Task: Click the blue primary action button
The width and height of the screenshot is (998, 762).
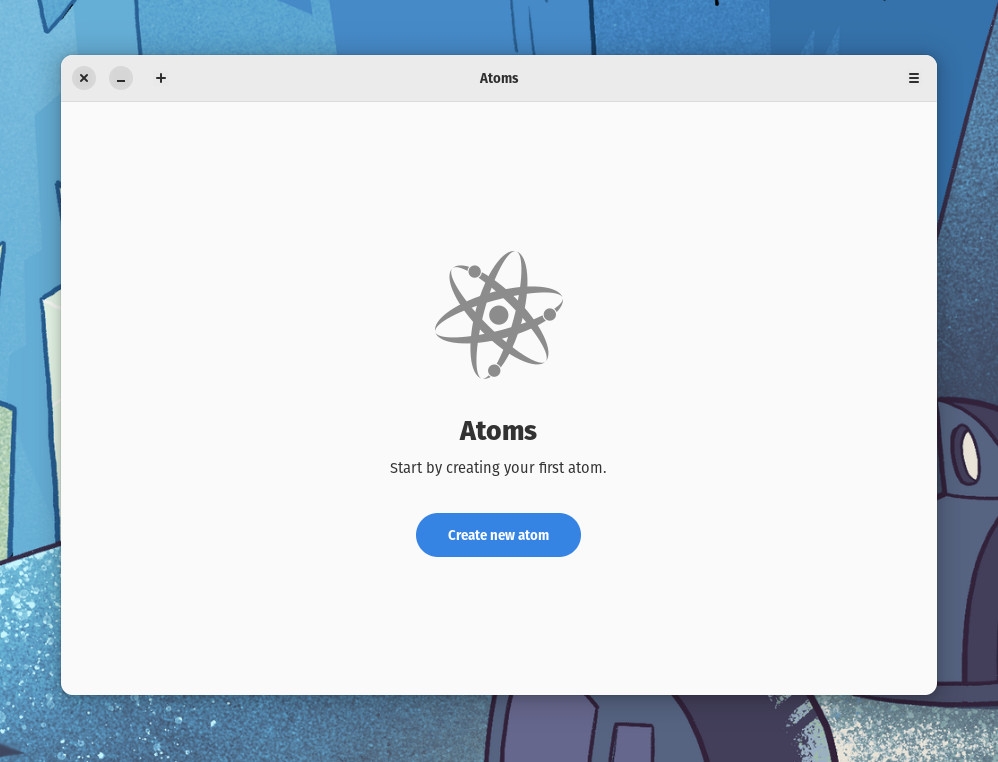Action: coord(498,535)
